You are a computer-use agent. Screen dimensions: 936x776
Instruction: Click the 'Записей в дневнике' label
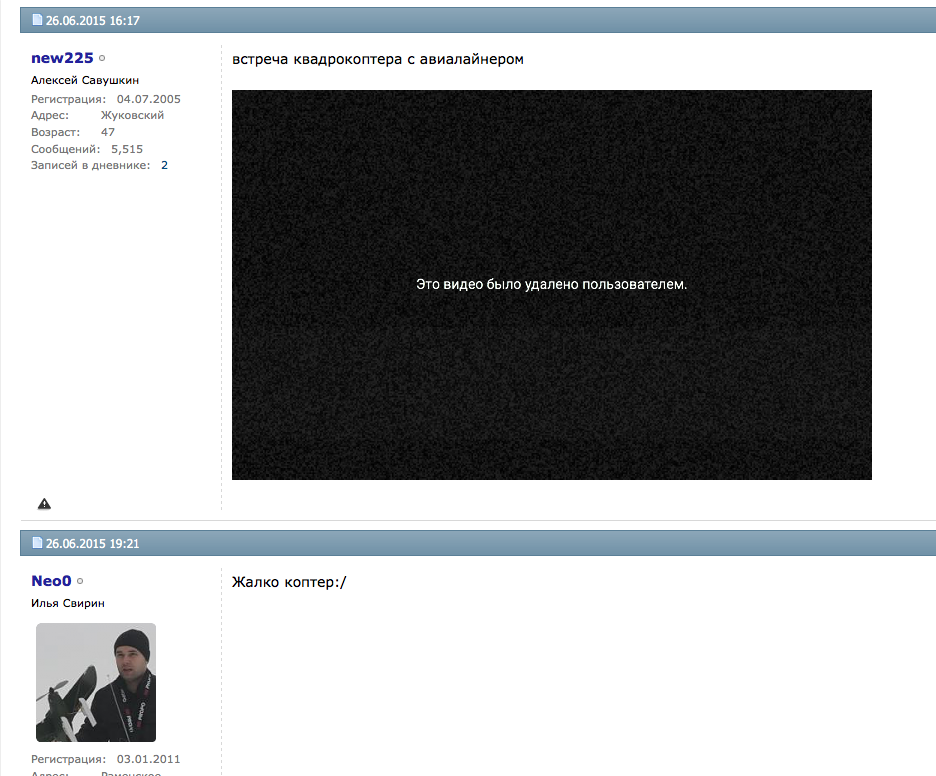tap(90, 165)
